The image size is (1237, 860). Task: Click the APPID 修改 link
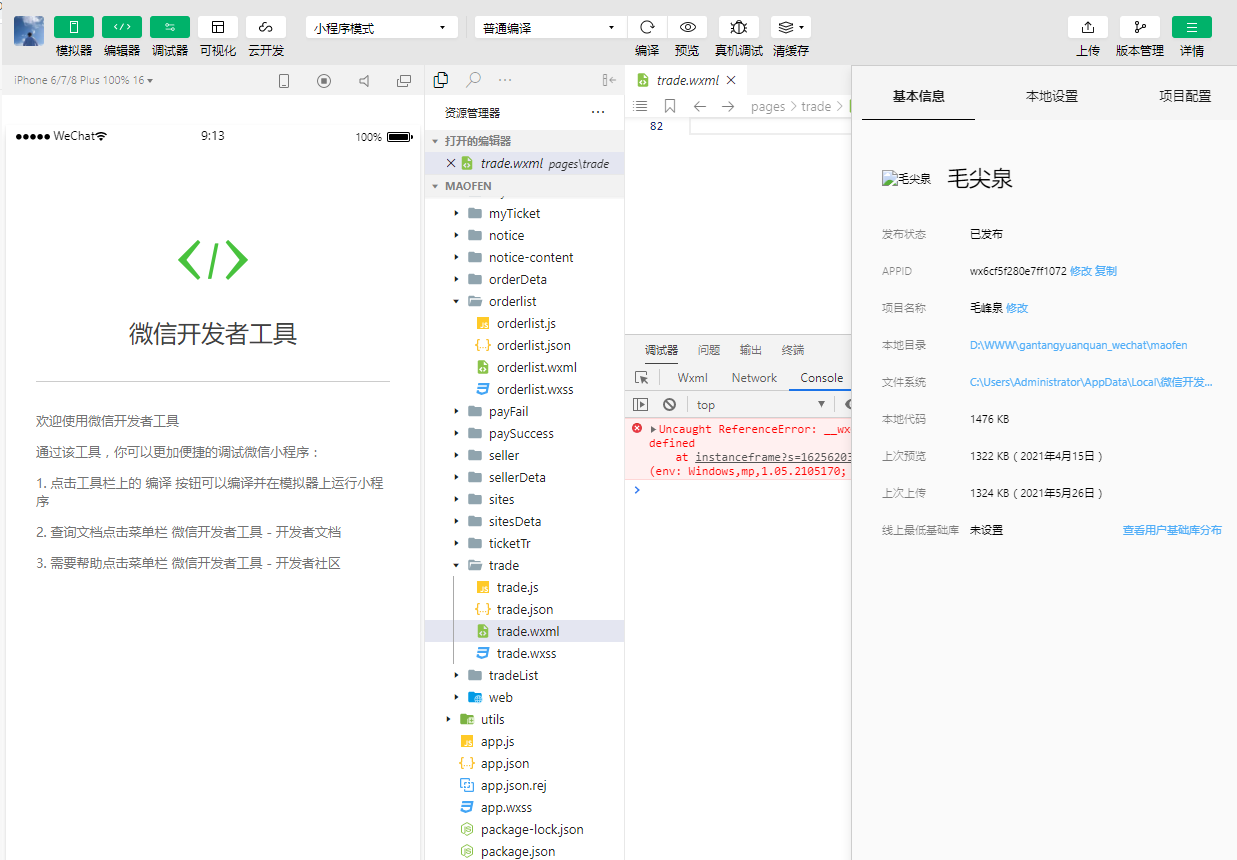1080,271
